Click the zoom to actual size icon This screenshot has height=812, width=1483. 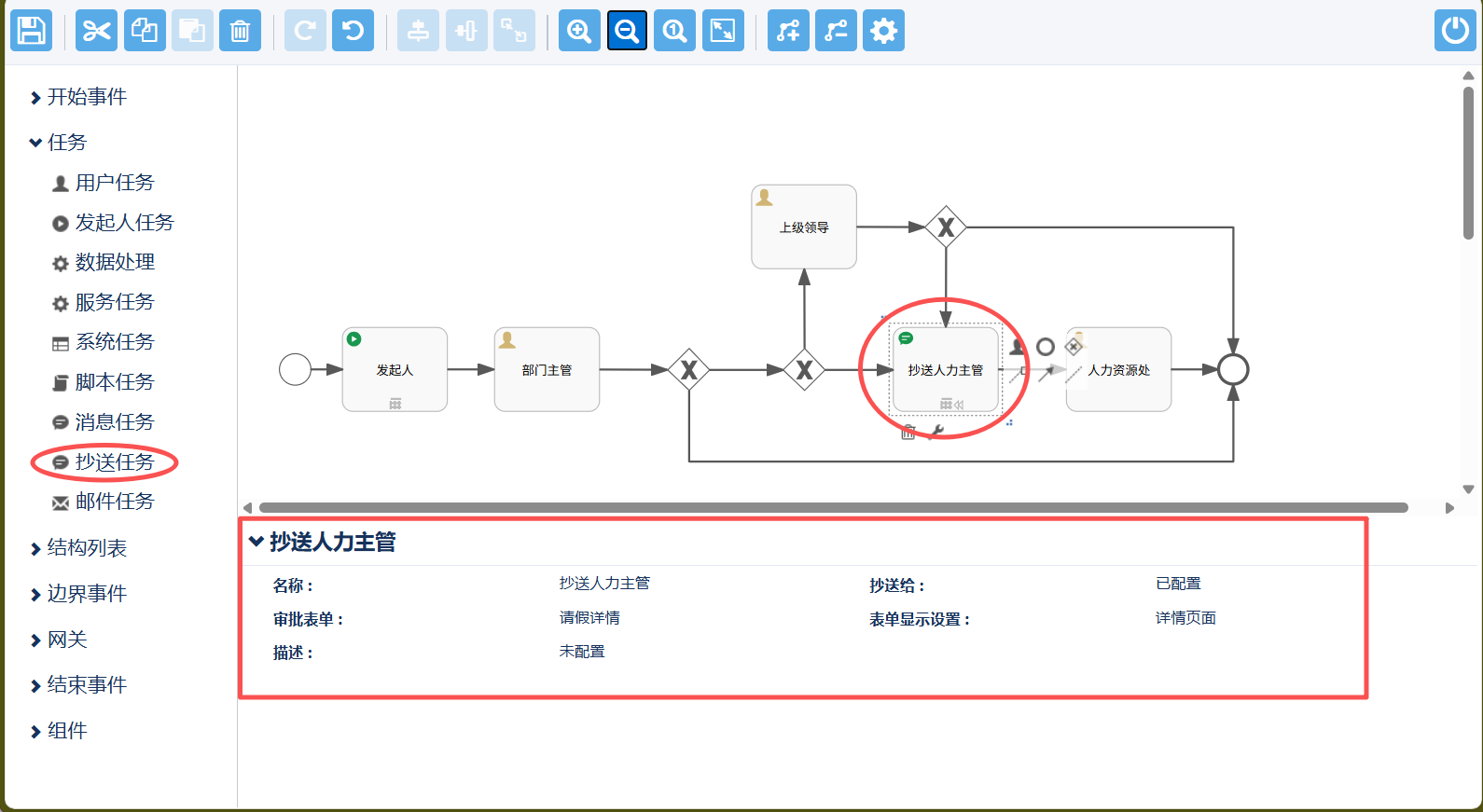pos(674,31)
